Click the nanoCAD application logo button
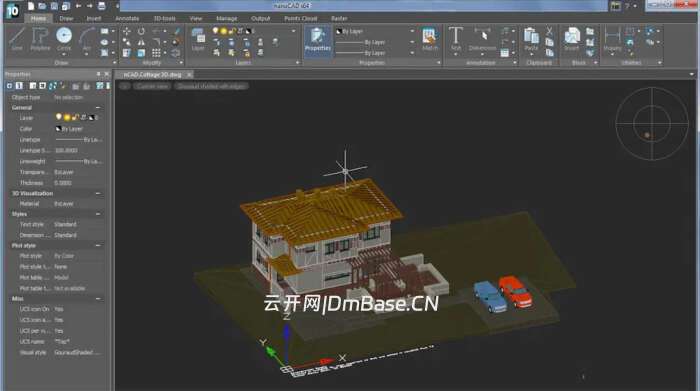This screenshot has width=700, height=391. [12, 11]
